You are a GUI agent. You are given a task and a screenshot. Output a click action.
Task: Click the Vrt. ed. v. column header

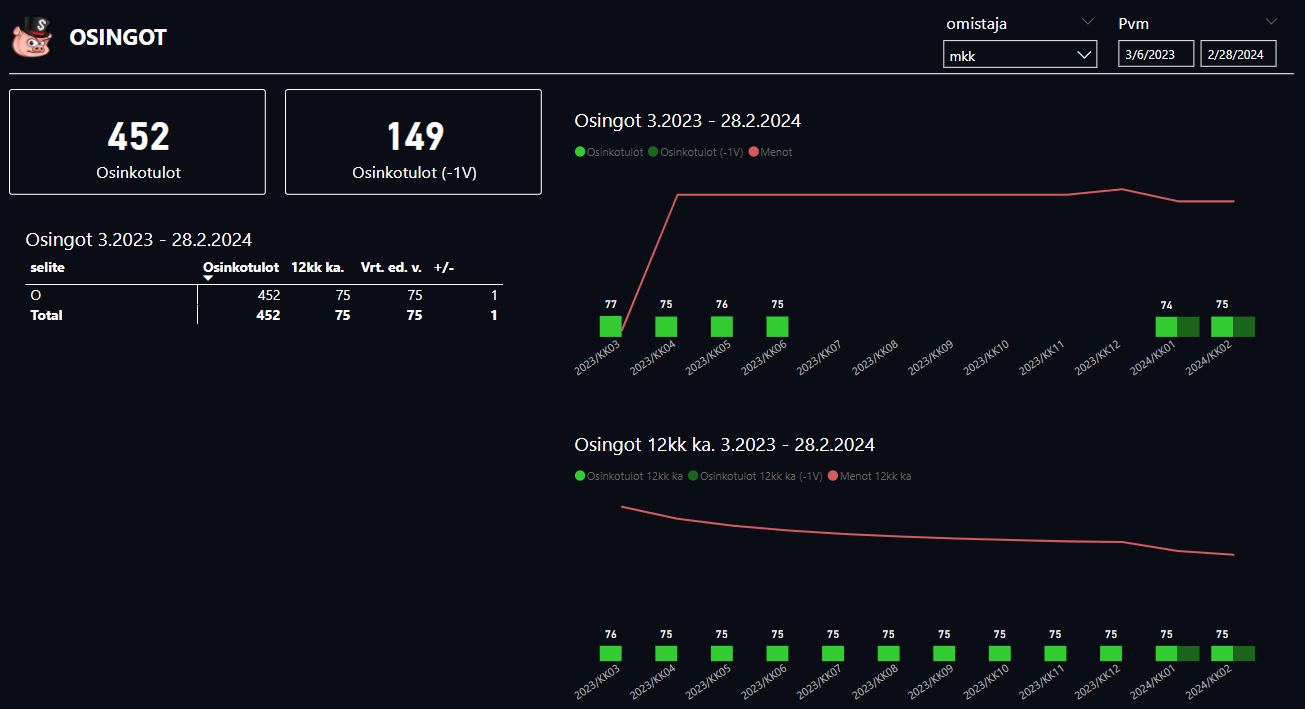(x=391, y=267)
